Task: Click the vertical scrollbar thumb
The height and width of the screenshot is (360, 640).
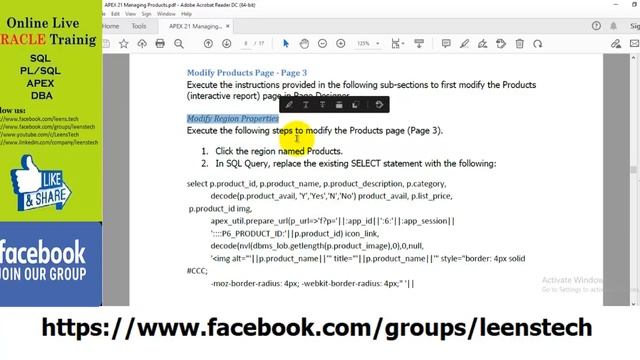Action: coord(633,170)
